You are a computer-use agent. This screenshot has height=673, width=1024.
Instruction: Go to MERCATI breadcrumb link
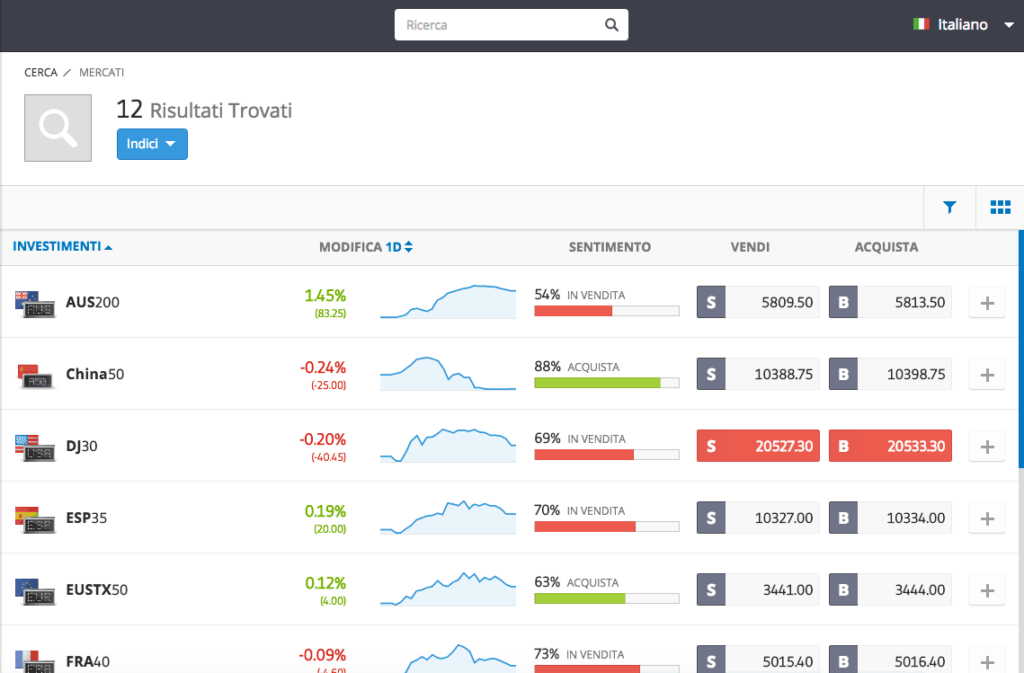pyautogui.click(x=101, y=72)
